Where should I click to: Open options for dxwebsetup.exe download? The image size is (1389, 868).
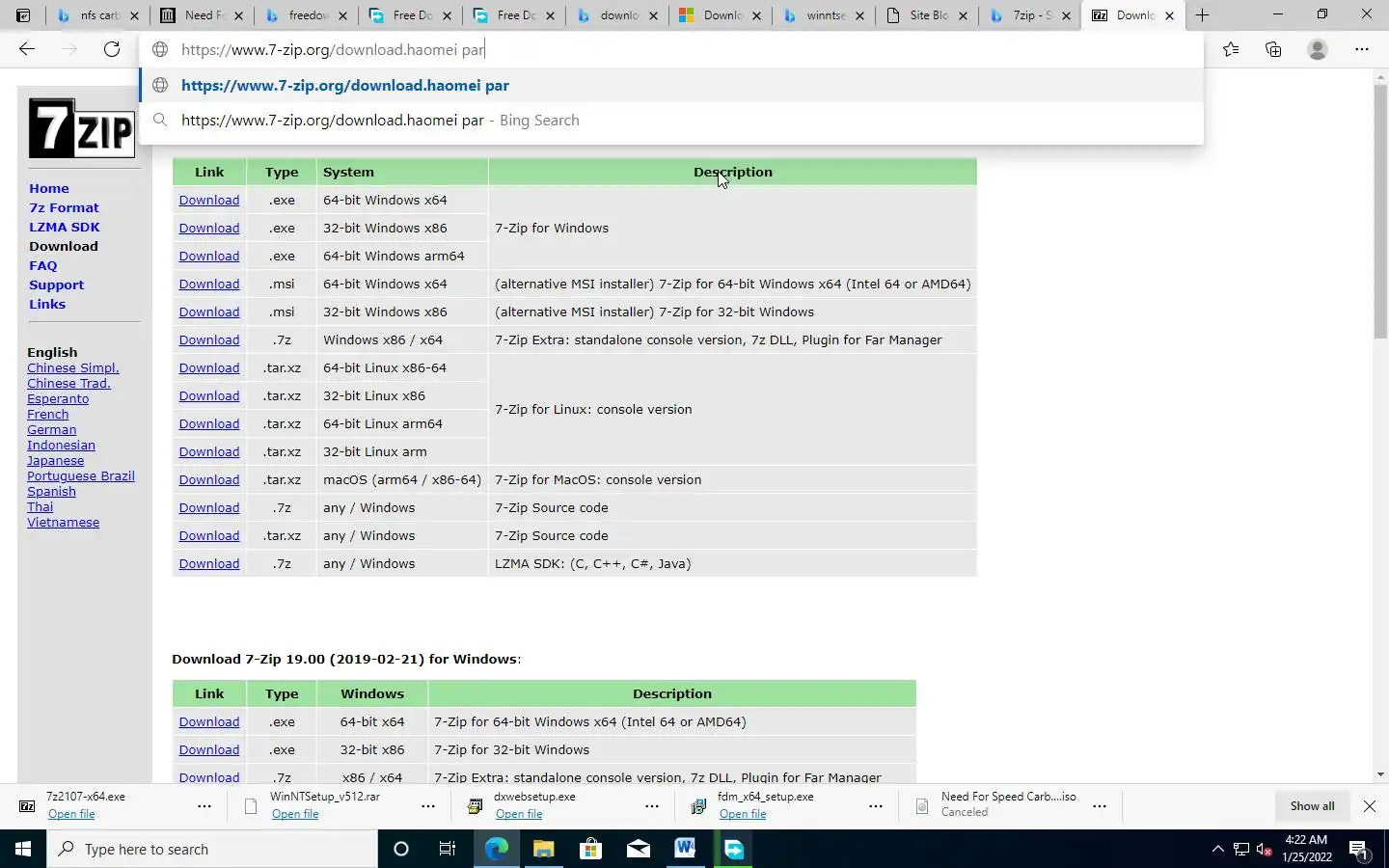pyautogui.click(x=652, y=806)
